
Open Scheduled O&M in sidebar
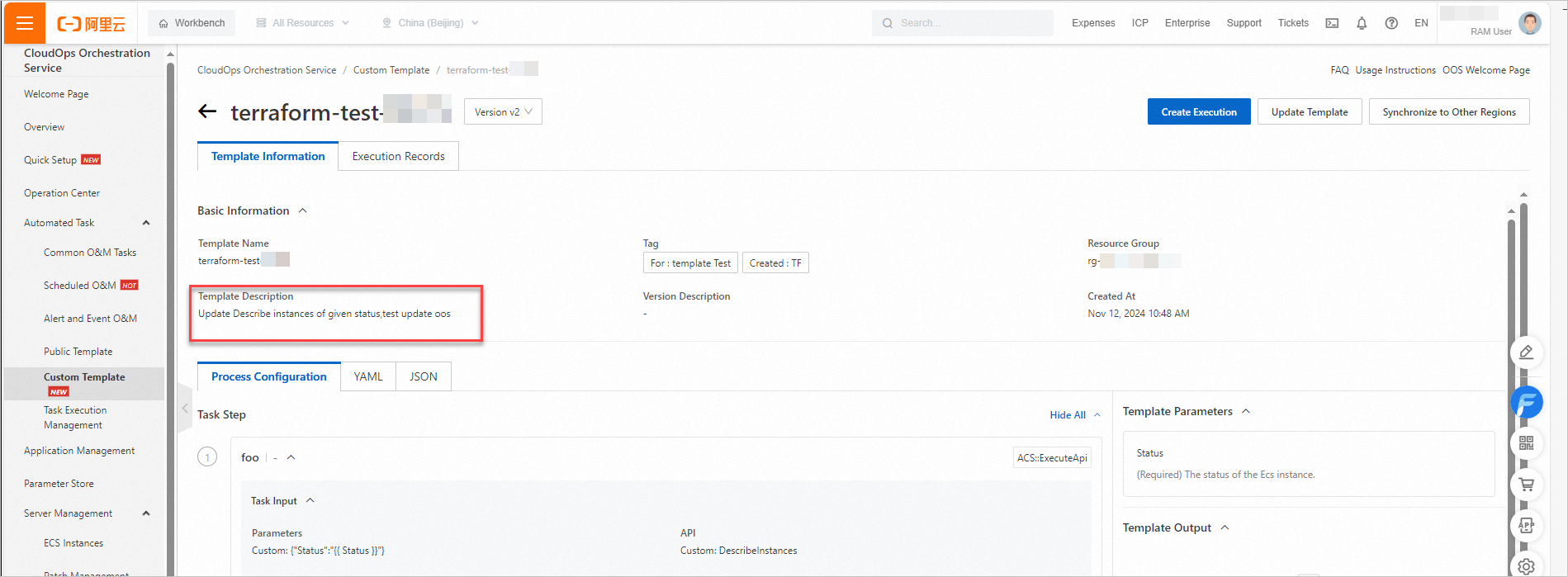click(x=79, y=286)
